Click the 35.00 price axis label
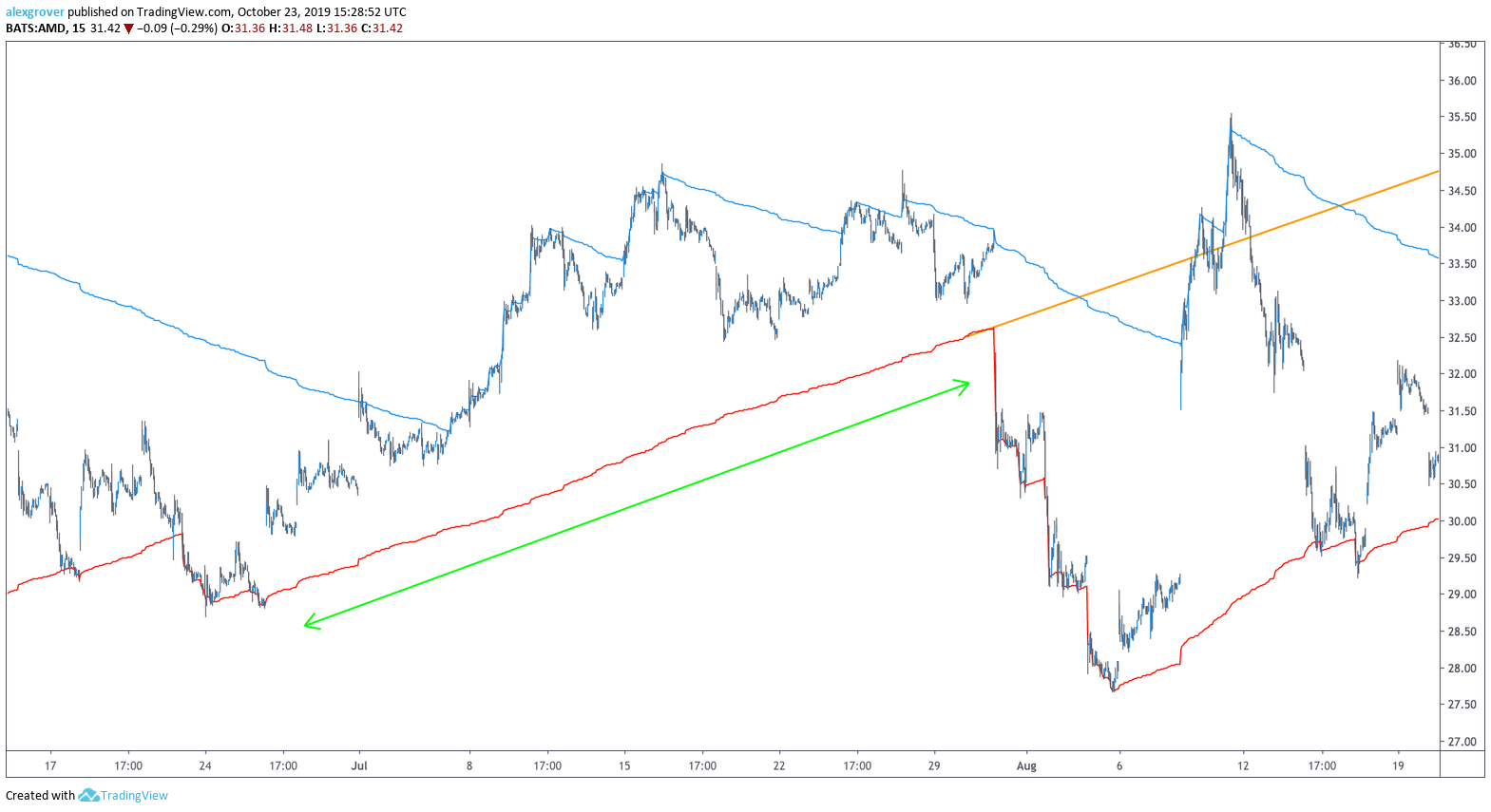This screenshot has height=812, width=1491. (1462, 154)
